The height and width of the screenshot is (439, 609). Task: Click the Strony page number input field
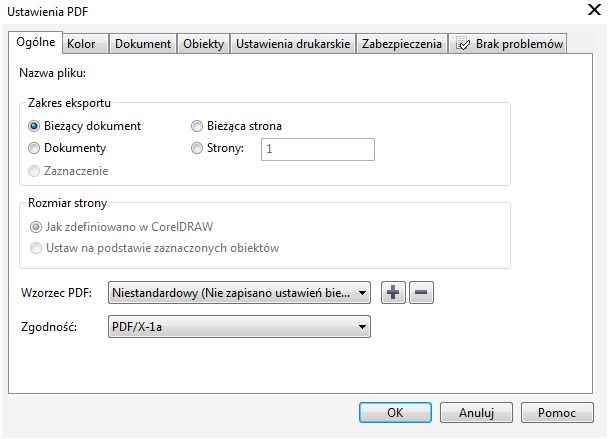click(x=317, y=149)
